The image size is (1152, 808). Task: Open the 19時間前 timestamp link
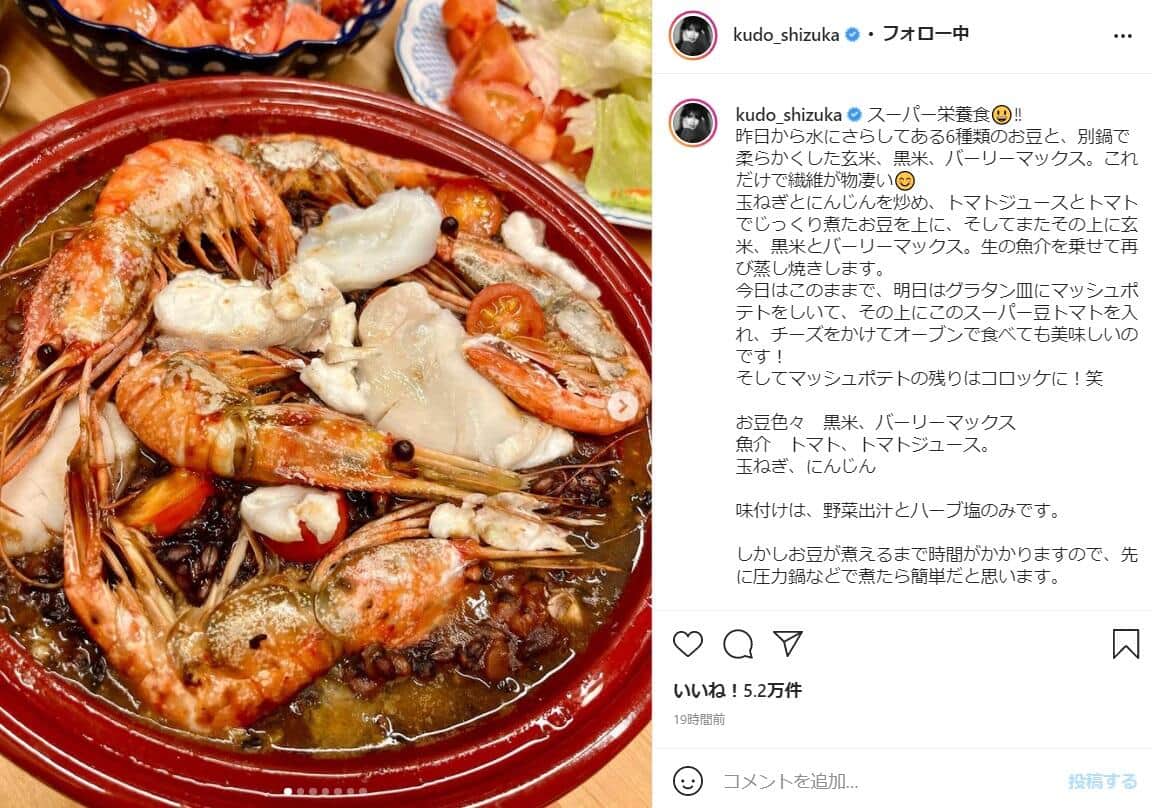699,720
